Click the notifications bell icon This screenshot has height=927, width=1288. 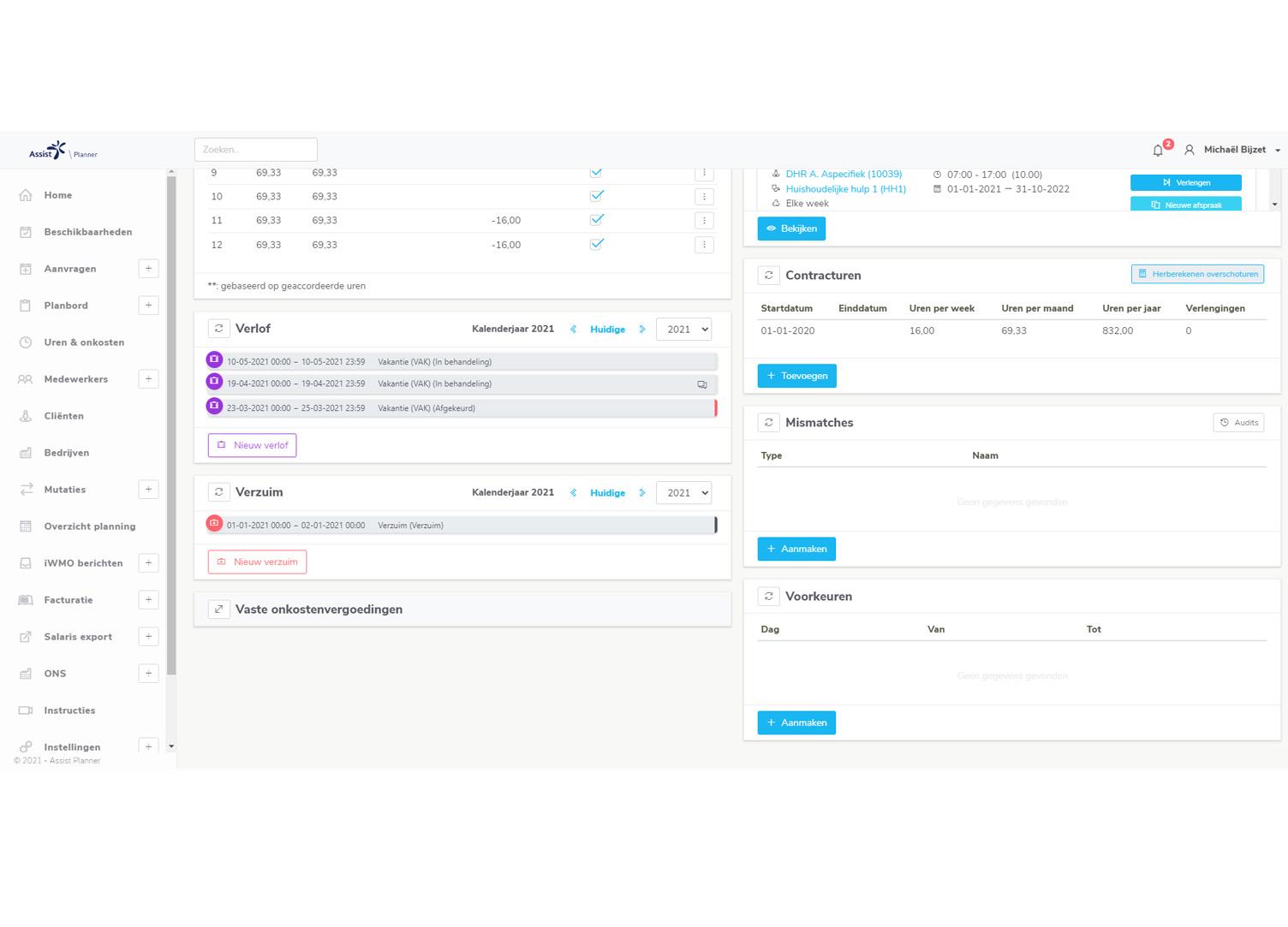coord(1158,151)
